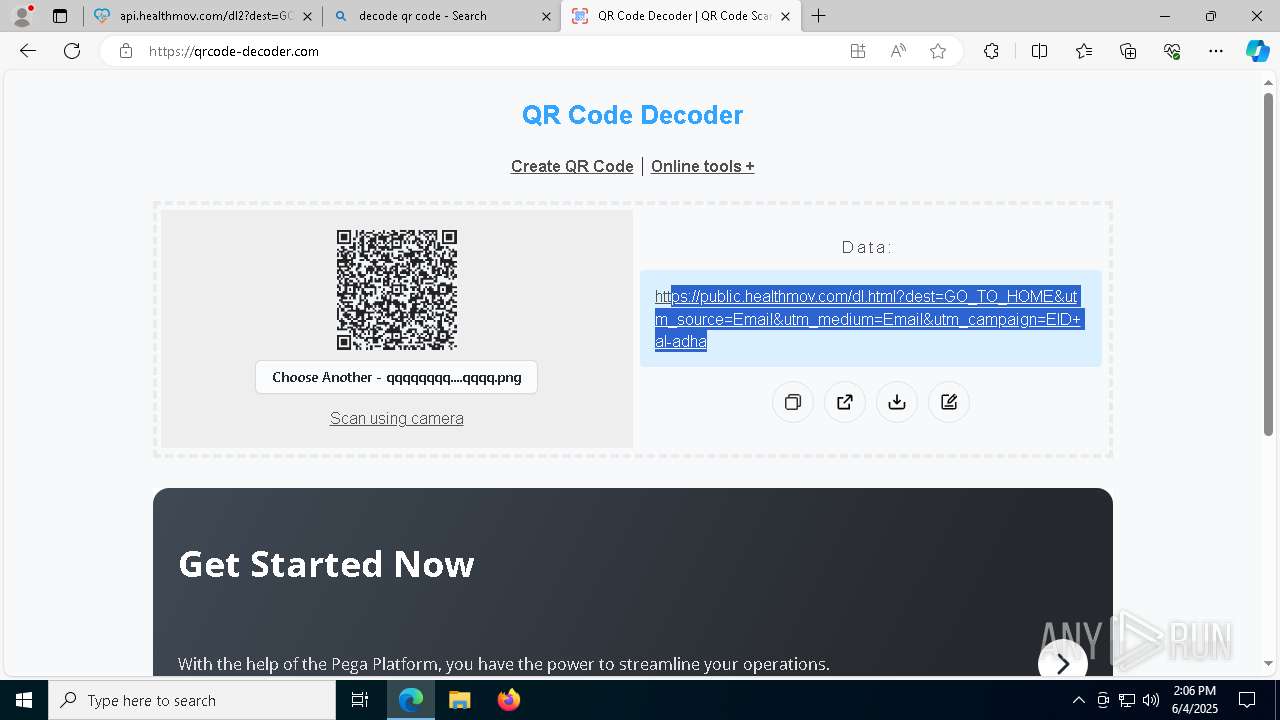Show hidden system tray icons
This screenshot has height=720, width=1280.
point(1078,700)
